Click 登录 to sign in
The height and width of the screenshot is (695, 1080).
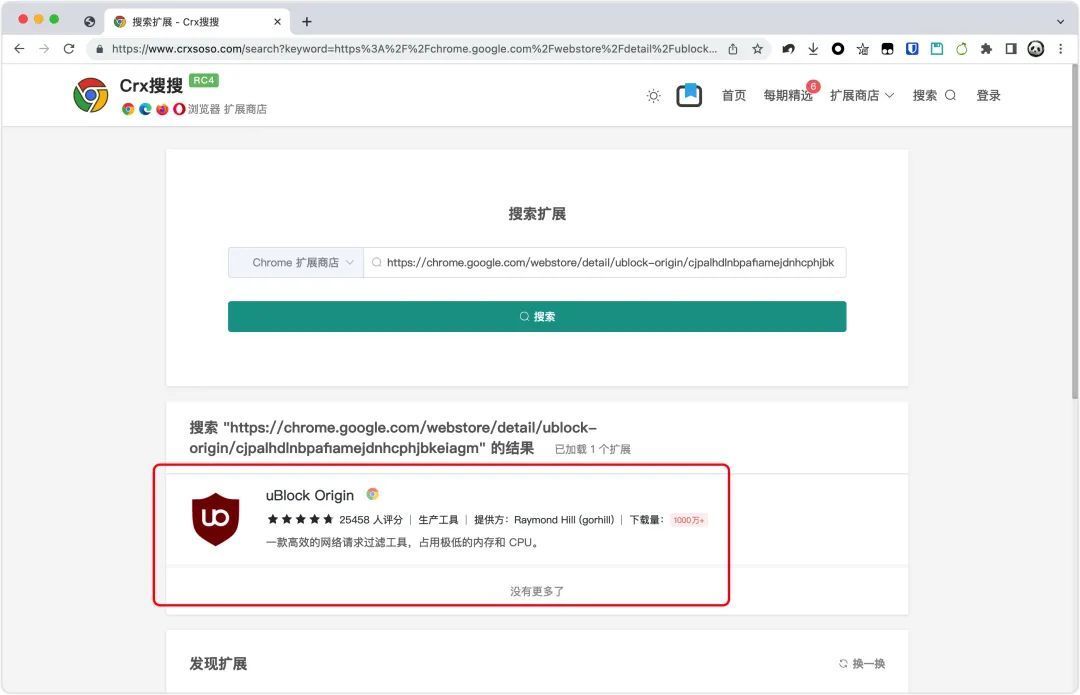988,96
